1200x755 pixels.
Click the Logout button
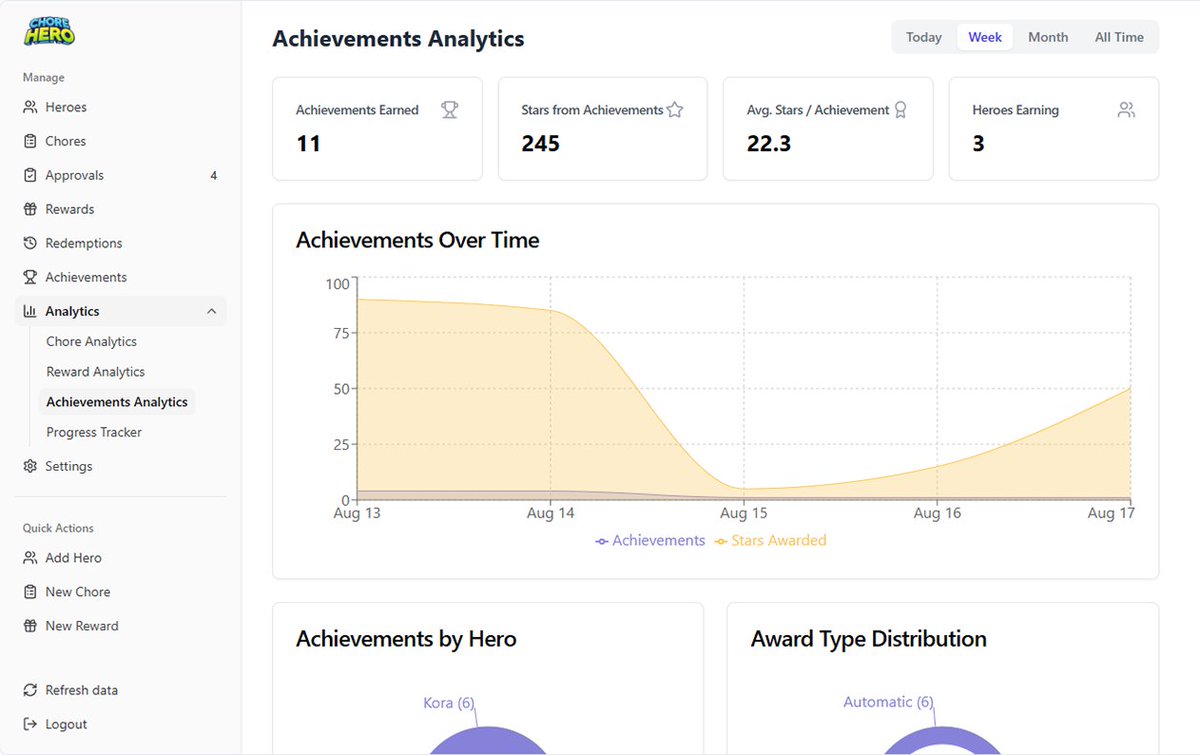pos(120,724)
